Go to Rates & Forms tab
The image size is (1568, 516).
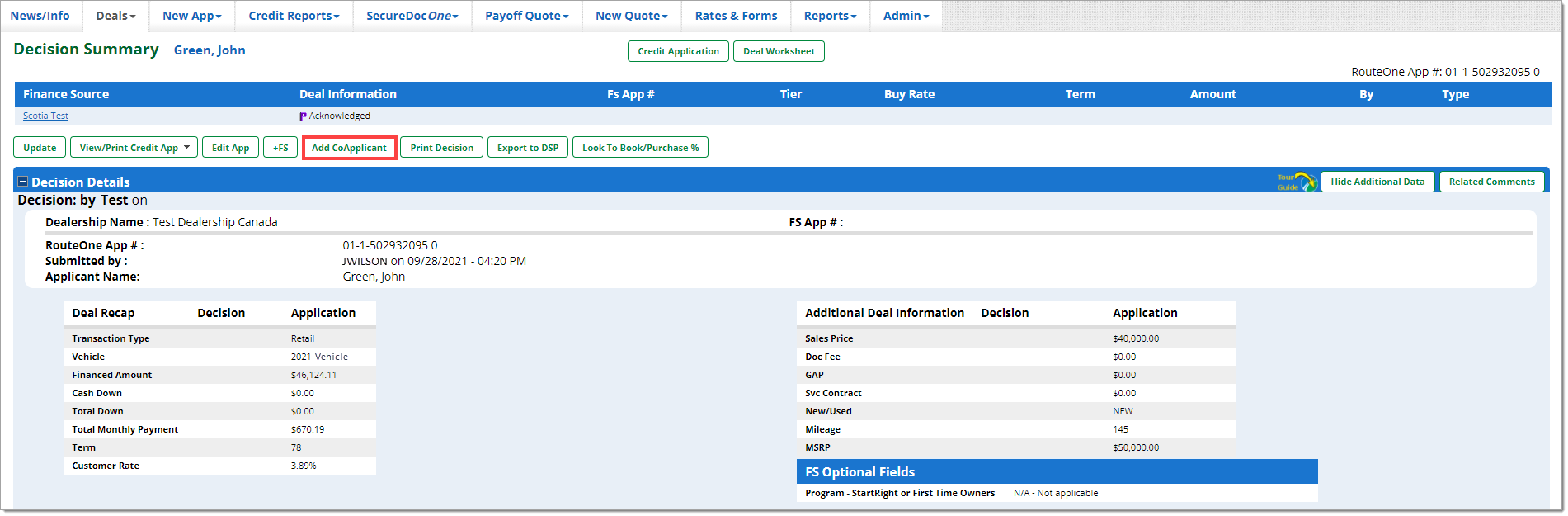736,16
